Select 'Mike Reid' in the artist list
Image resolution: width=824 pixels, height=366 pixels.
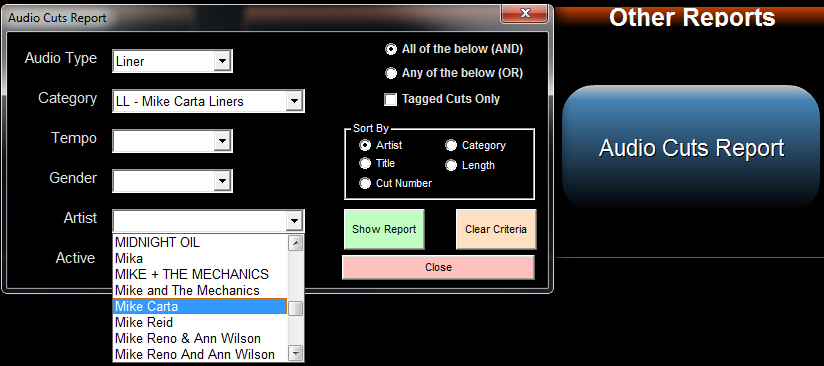(200, 322)
